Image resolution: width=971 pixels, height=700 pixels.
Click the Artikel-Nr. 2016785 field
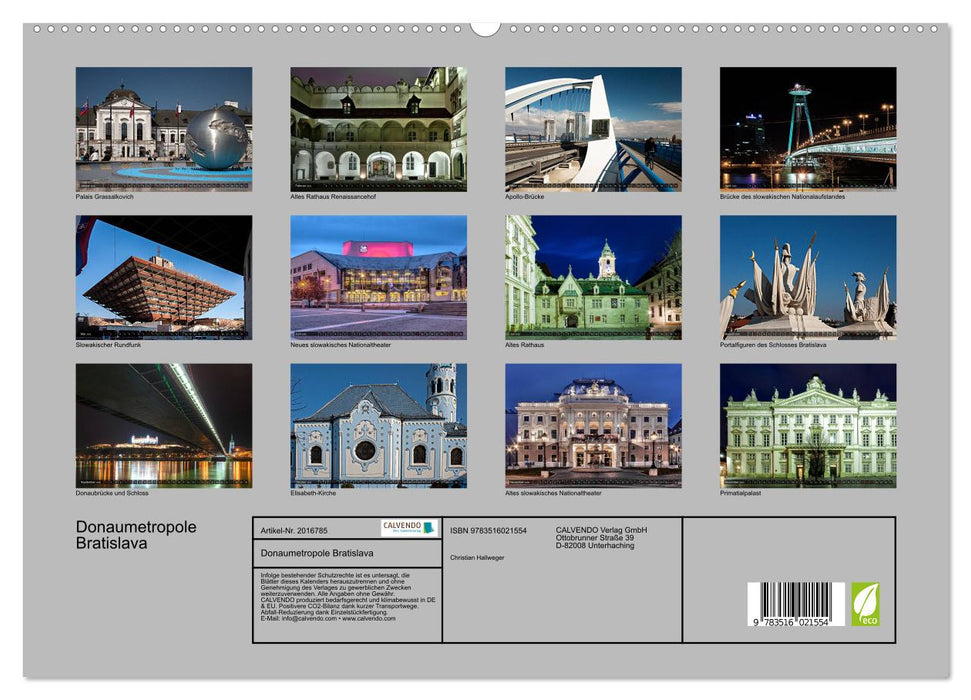[294, 531]
